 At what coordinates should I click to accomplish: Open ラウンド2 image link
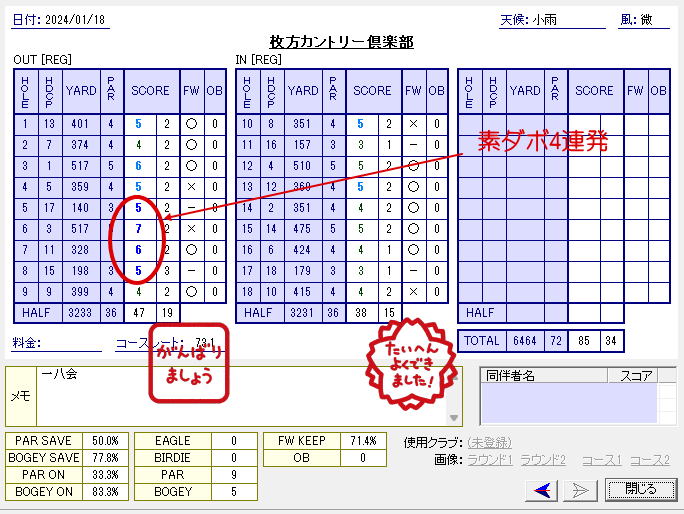tap(543, 460)
